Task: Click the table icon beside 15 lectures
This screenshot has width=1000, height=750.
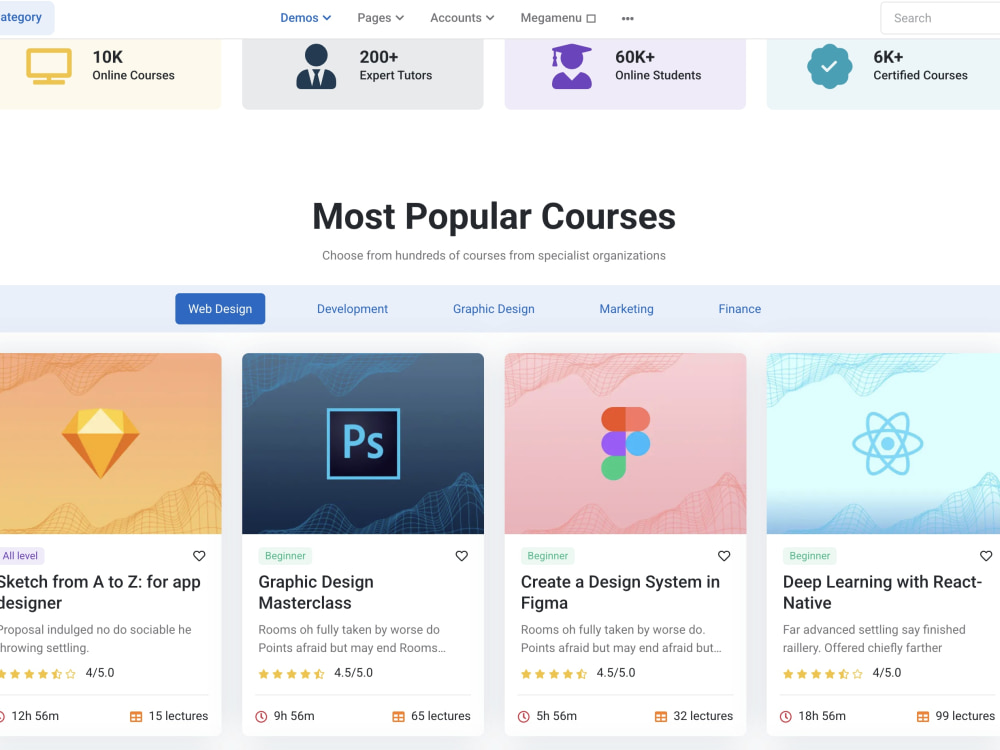Action: [136, 716]
